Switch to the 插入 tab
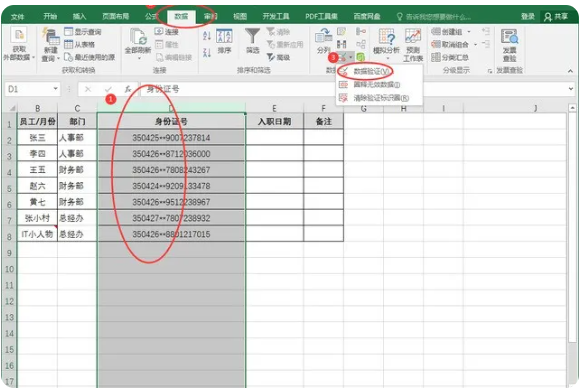The image size is (582, 392). pyautogui.click(x=79, y=16)
